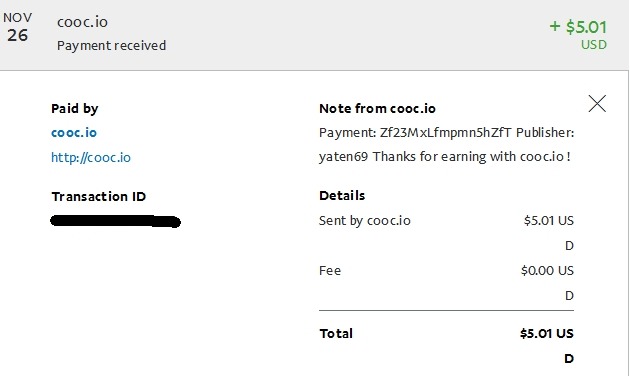The width and height of the screenshot is (630, 376).
Task: Close the transaction details with the X icon
Action: pos(597,104)
